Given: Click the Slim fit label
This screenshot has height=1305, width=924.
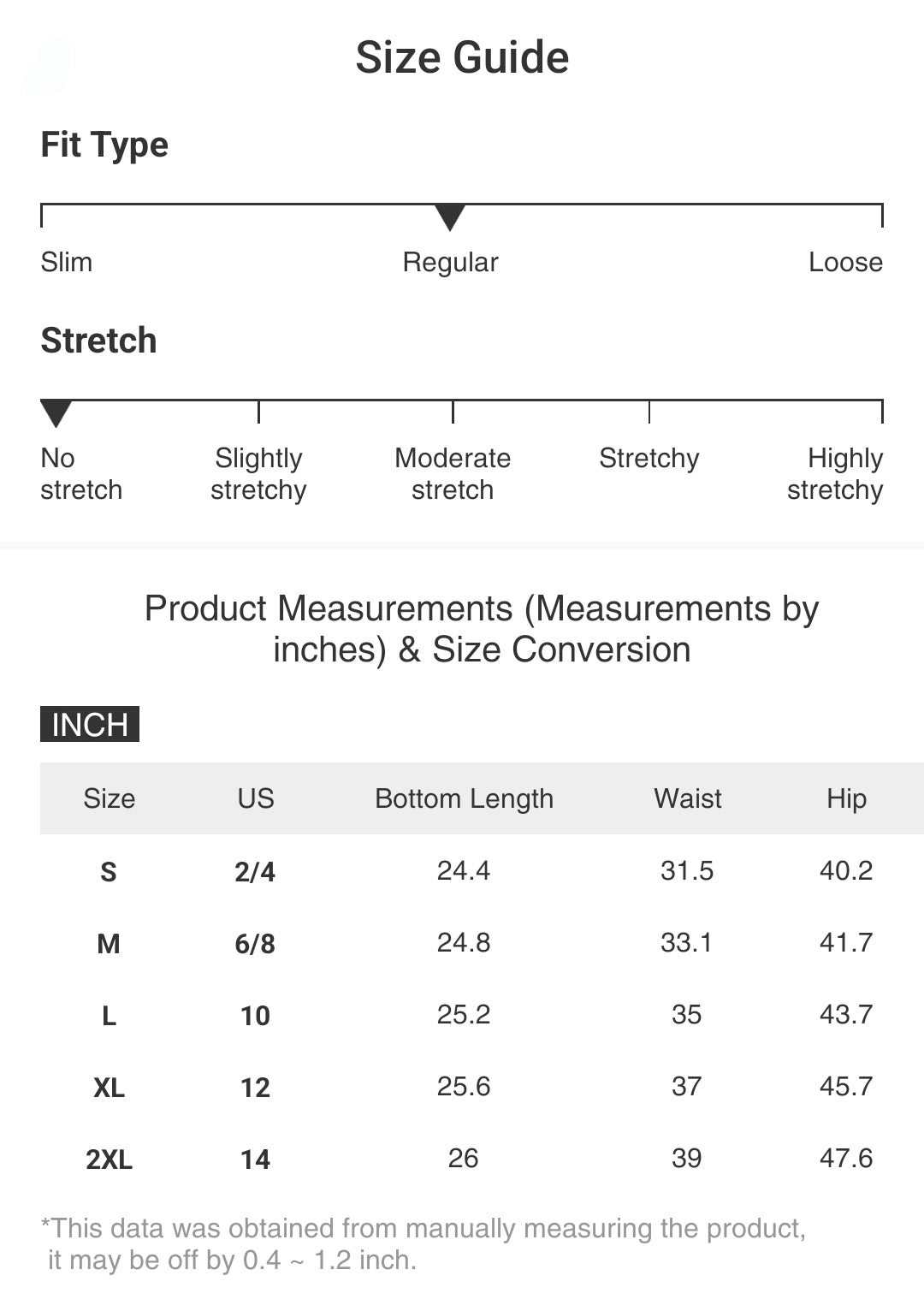Looking at the screenshot, I should pyautogui.click(x=67, y=262).
